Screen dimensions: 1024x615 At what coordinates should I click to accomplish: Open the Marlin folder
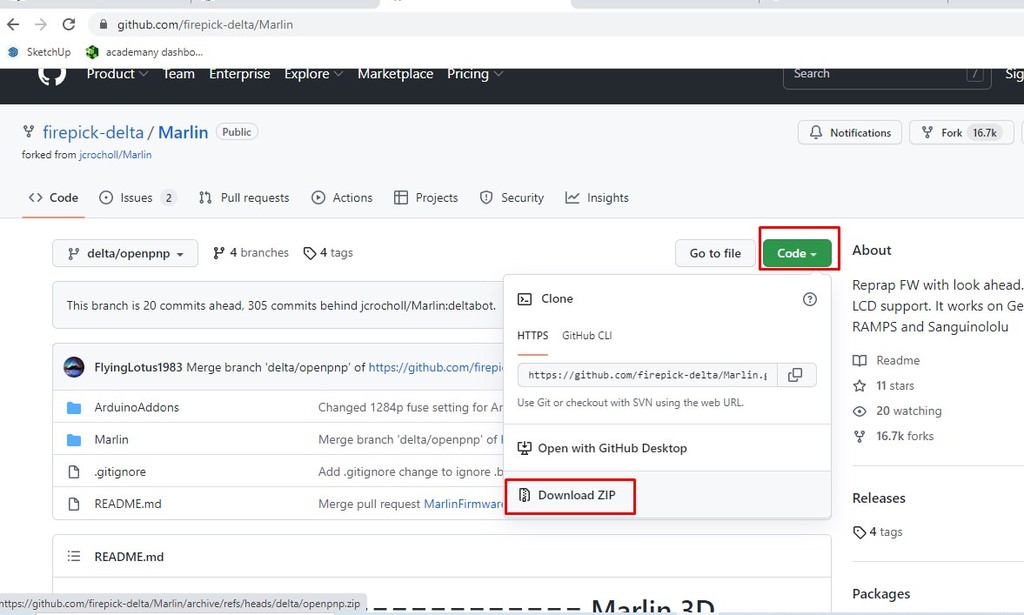(x=111, y=439)
